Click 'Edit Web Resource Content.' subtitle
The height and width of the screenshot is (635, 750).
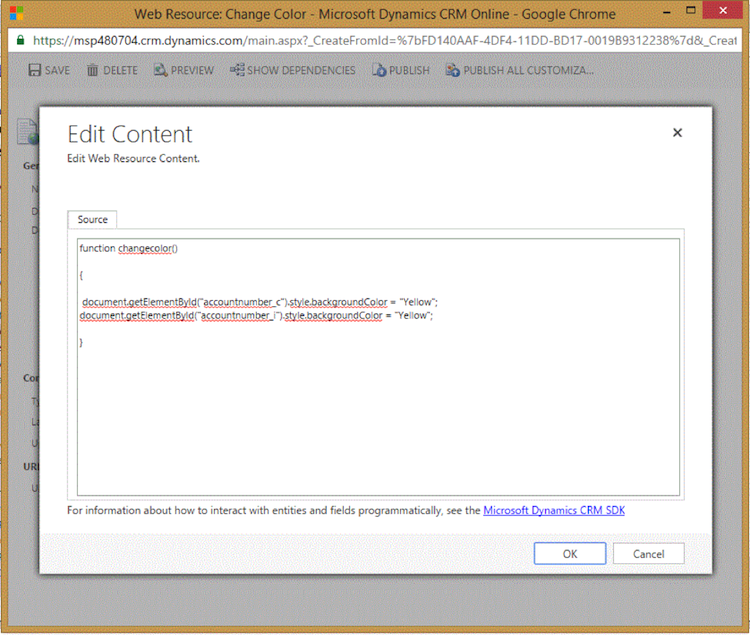tap(133, 158)
